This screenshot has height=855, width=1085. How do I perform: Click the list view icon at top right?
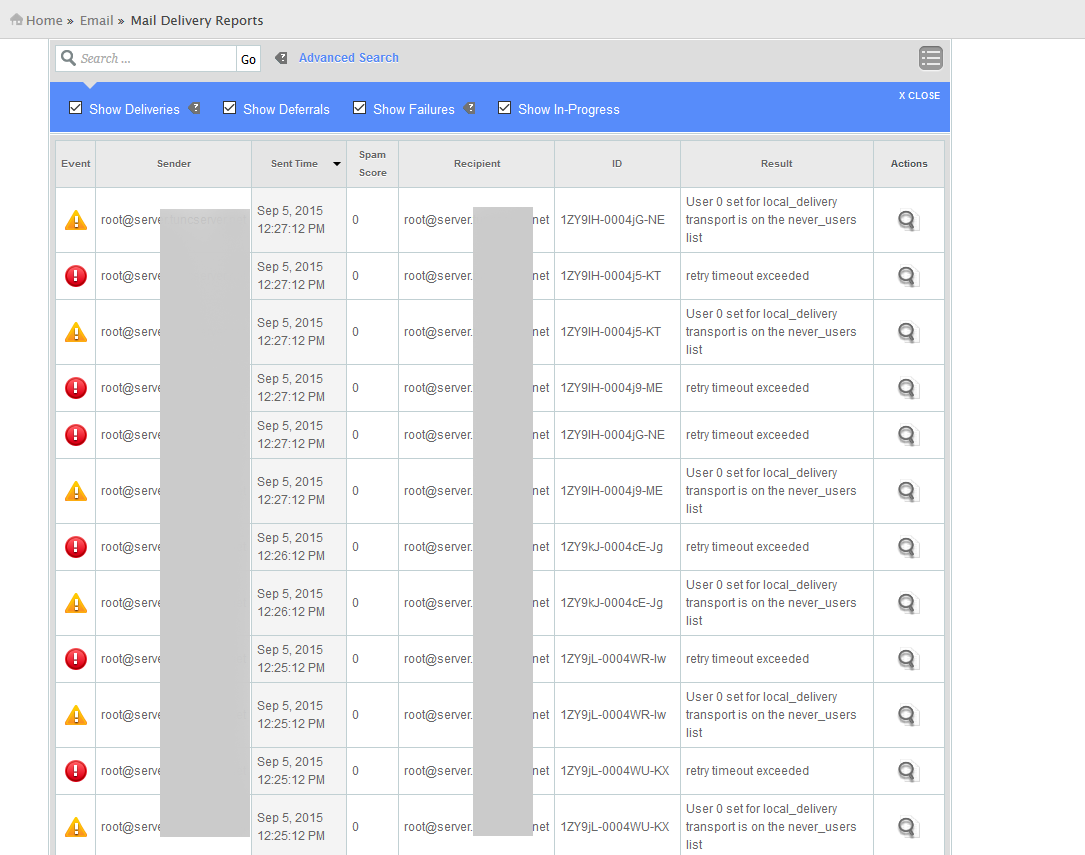click(x=930, y=58)
